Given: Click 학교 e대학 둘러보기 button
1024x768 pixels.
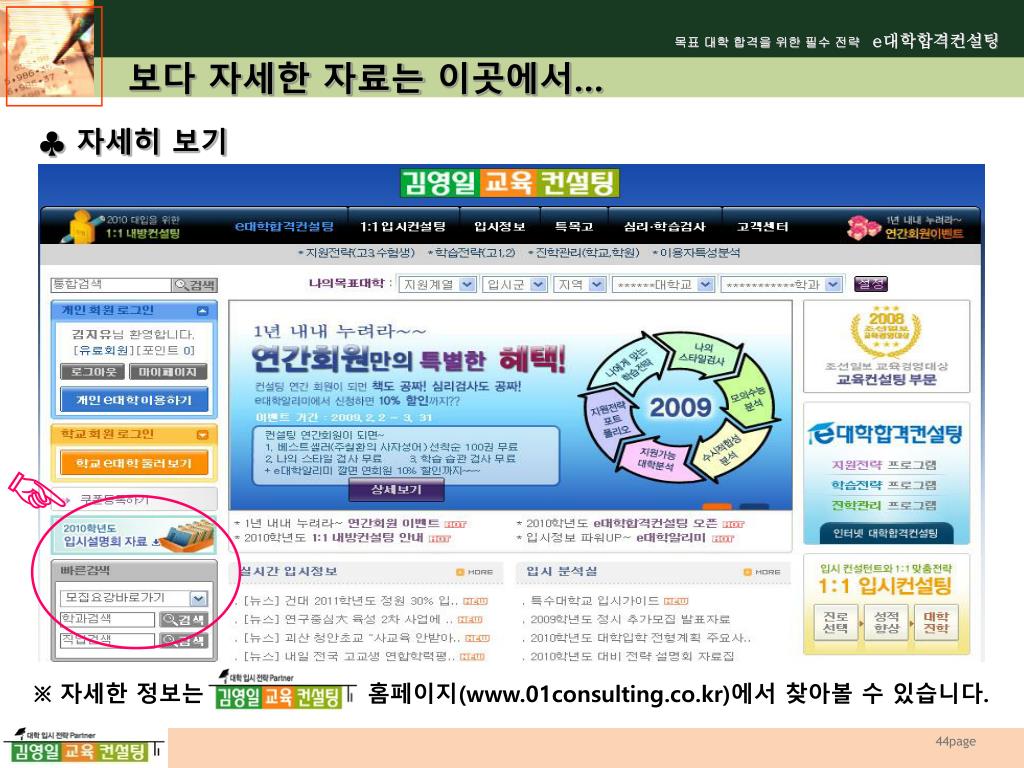Looking at the screenshot, I should 134,463.
